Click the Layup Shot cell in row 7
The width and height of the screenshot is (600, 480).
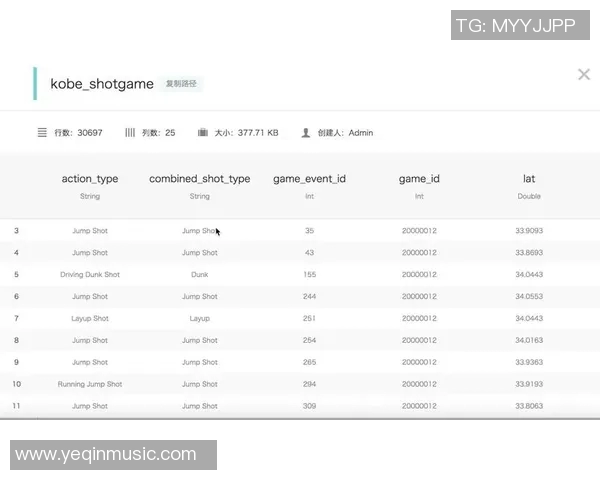coord(90,319)
